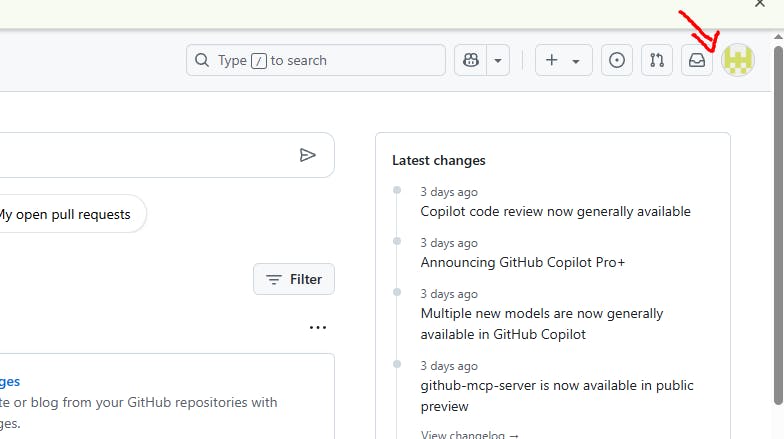Click the search magnifier icon
This screenshot has width=784, height=439.
[x=202, y=60]
